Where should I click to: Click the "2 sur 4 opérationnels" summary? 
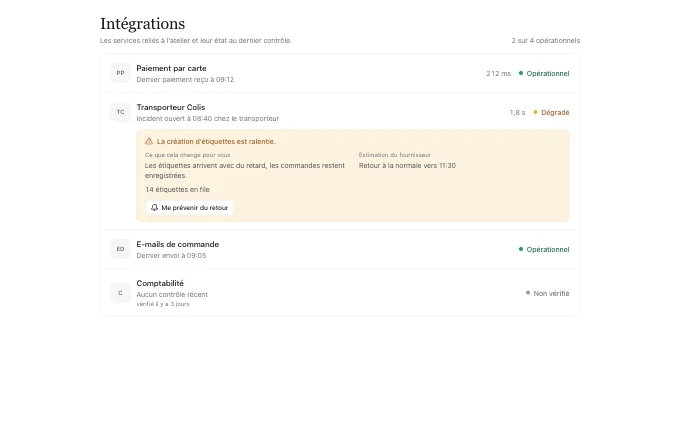[x=546, y=40]
